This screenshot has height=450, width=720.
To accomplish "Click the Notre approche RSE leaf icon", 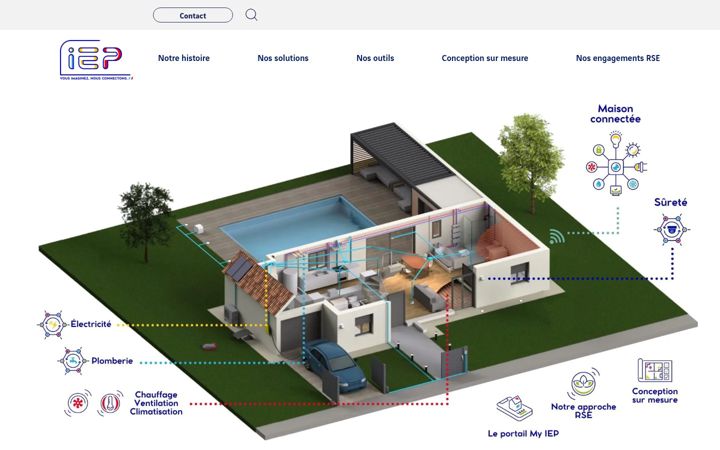I will click(x=583, y=384).
